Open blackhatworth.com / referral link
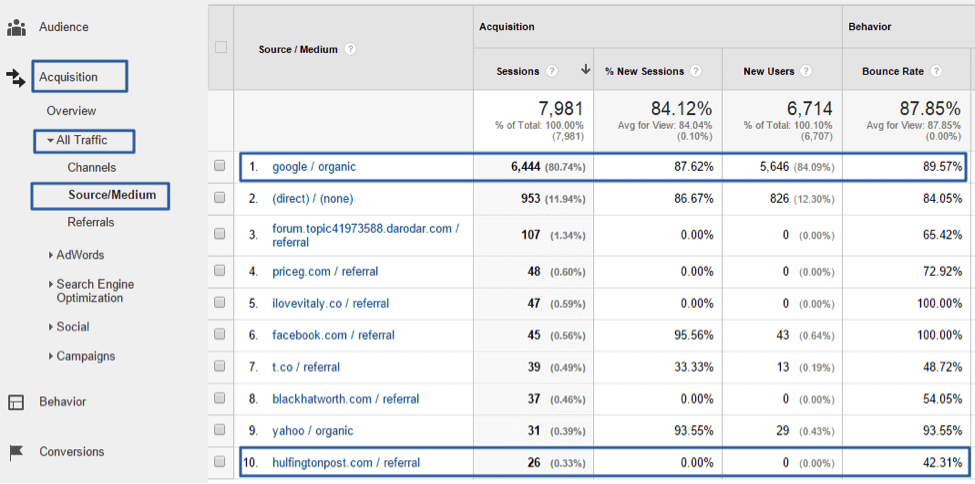975x484 pixels. pyautogui.click(x=346, y=399)
